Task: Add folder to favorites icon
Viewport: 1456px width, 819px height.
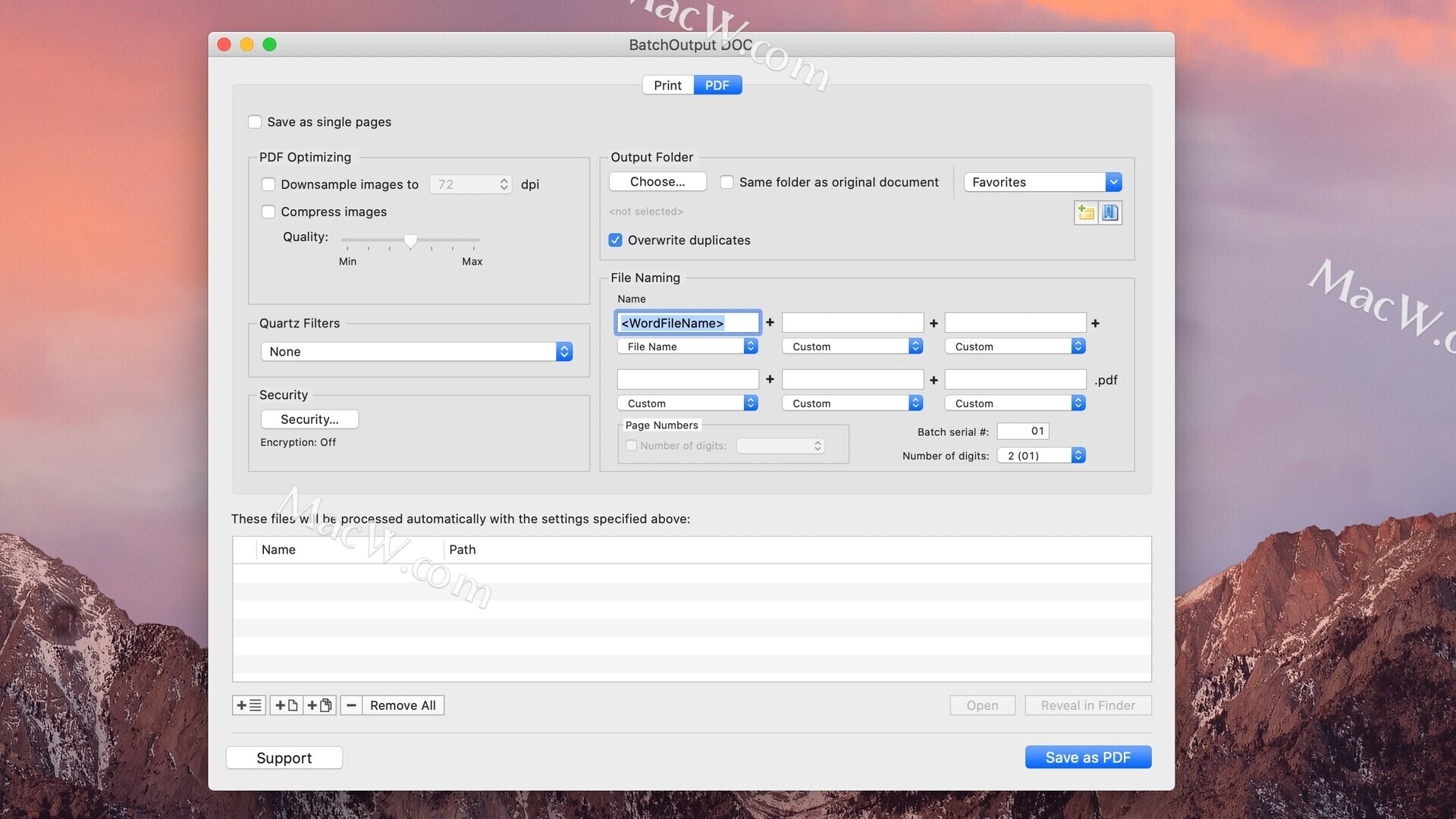Action: pyautogui.click(x=1086, y=213)
